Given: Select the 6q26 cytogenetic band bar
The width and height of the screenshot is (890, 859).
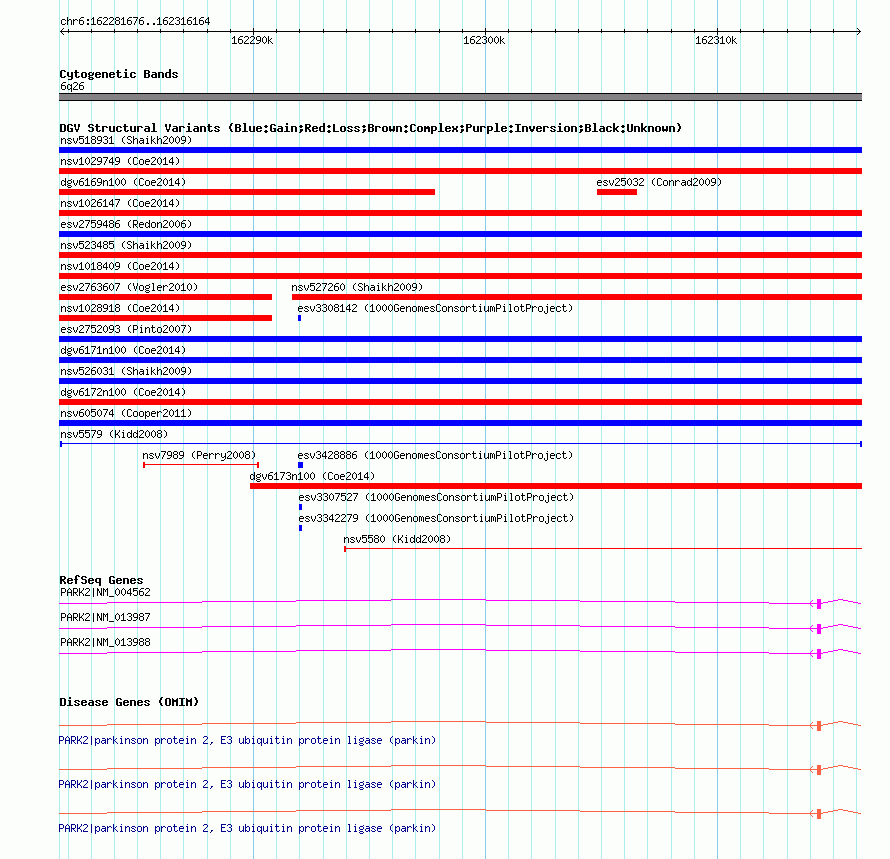Looking at the screenshot, I should pyautogui.click(x=460, y=97).
